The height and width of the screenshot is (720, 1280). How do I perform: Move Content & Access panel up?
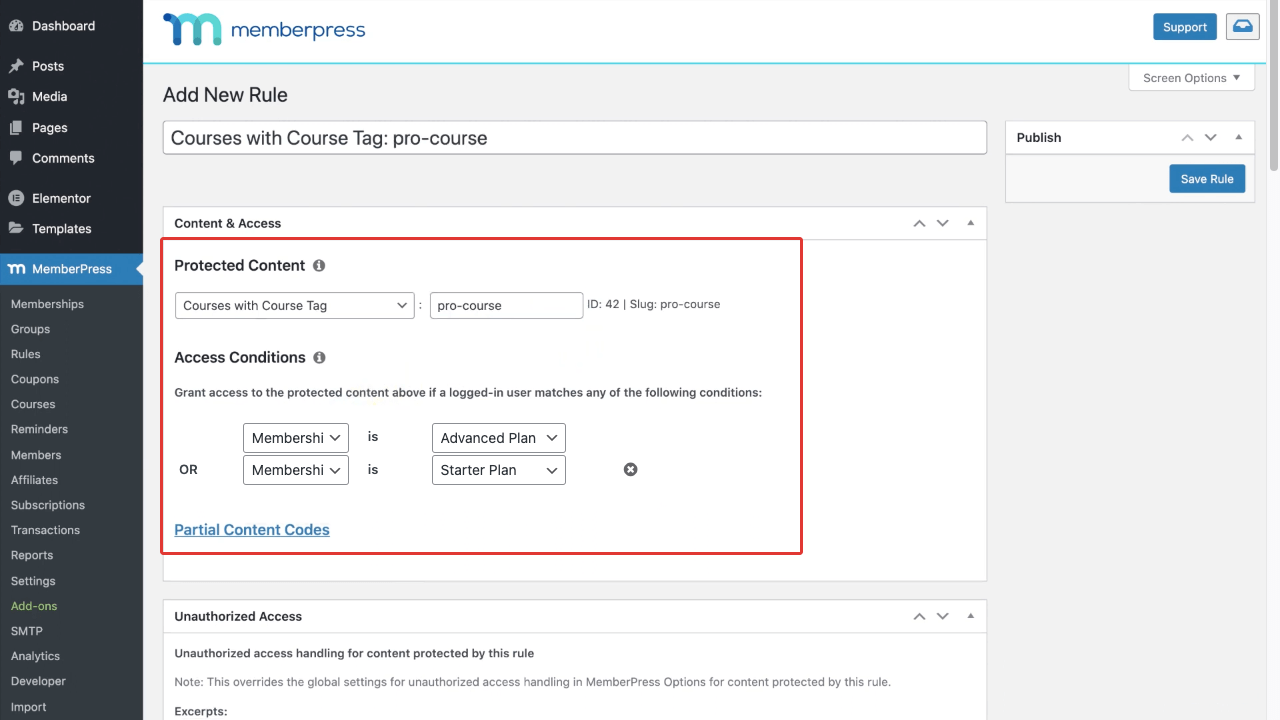(919, 223)
